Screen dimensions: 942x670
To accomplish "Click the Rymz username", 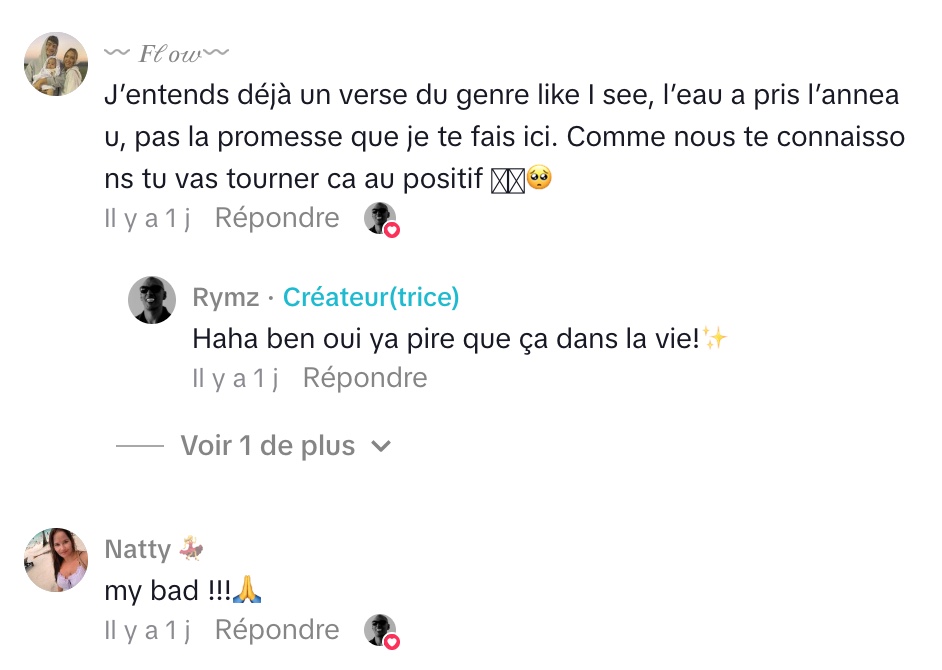I will coord(225,297).
